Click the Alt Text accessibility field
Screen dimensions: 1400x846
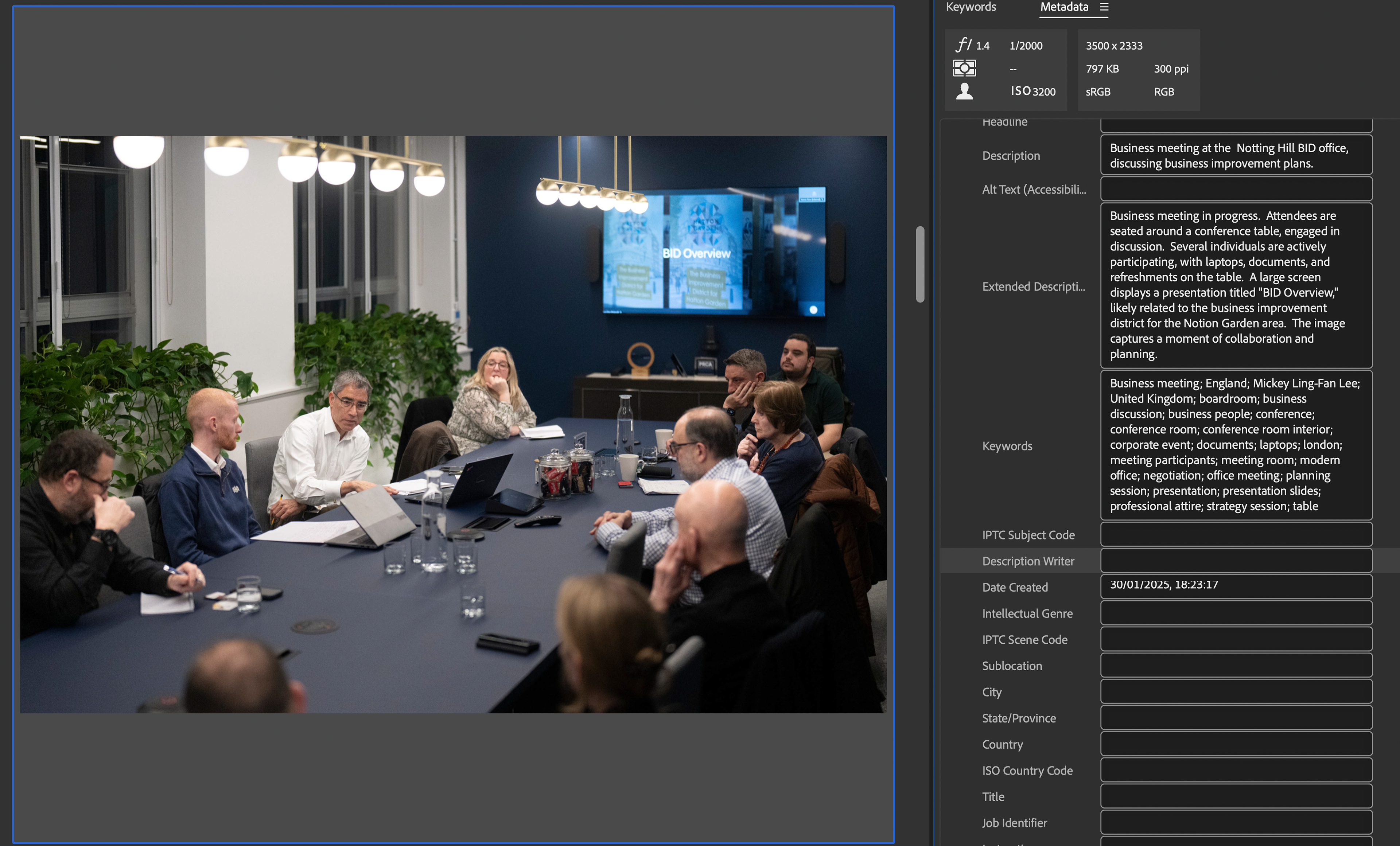click(1236, 189)
